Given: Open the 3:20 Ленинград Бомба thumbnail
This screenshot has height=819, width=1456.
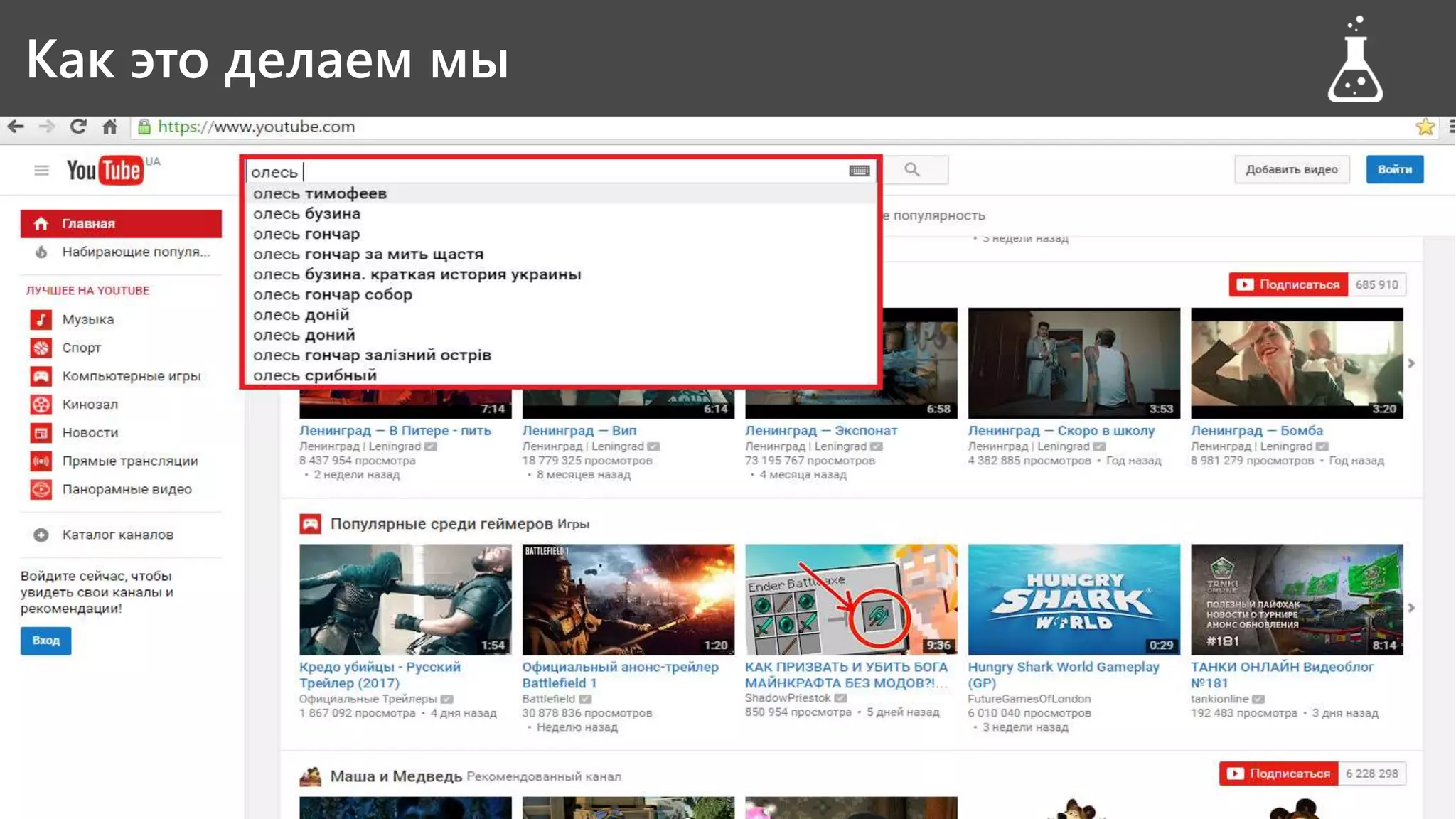Looking at the screenshot, I should point(1297,363).
